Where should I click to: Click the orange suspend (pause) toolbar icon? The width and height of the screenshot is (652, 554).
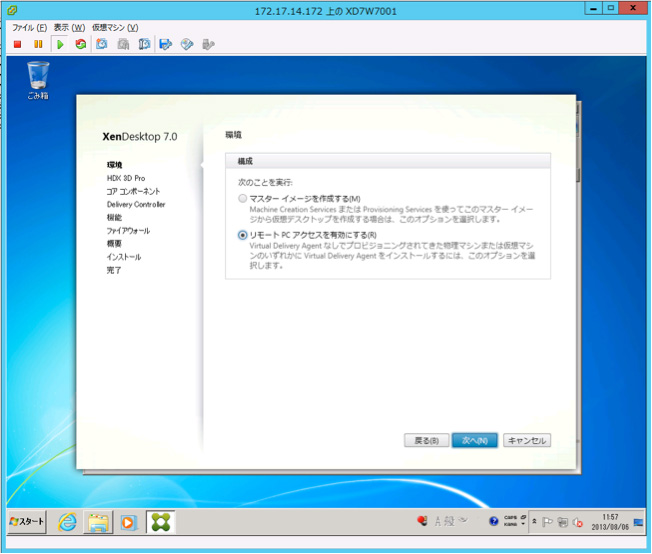point(38,44)
